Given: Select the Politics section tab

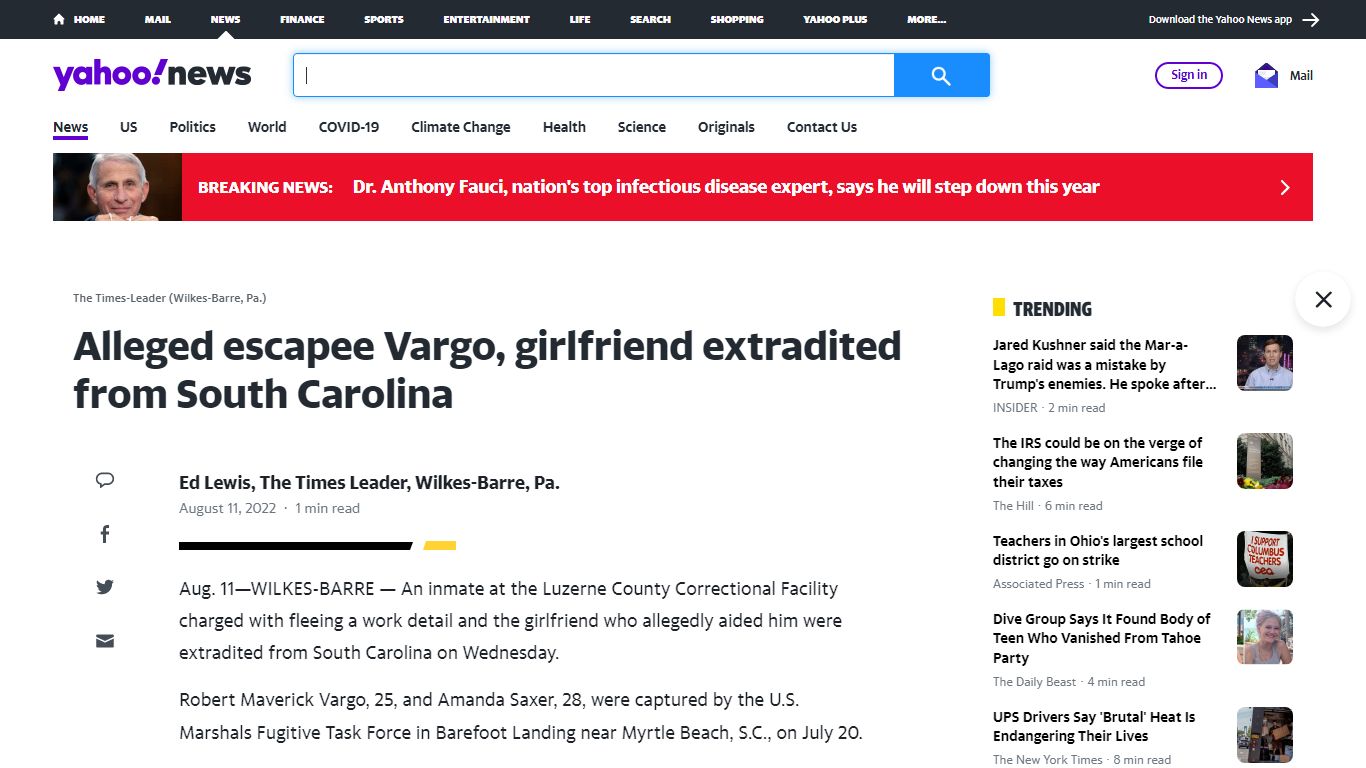Looking at the screenshot, I should pyautogui.click(x=193, y=127).
